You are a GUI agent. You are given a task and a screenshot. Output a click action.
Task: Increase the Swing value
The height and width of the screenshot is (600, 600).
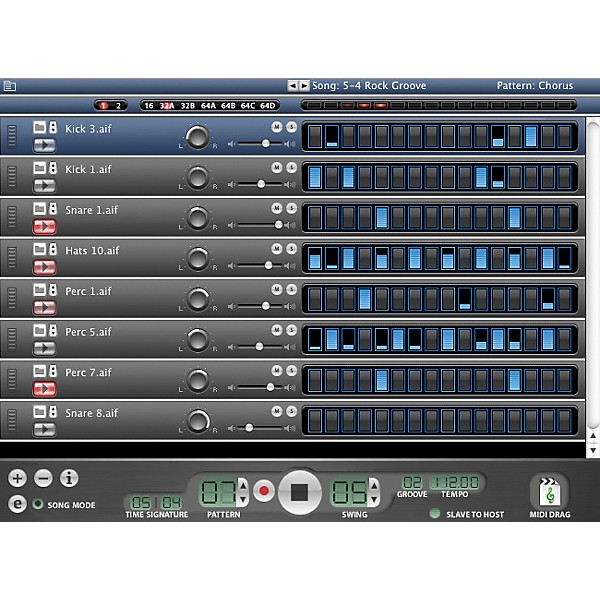pyautogui.click(x=374, y=485)
